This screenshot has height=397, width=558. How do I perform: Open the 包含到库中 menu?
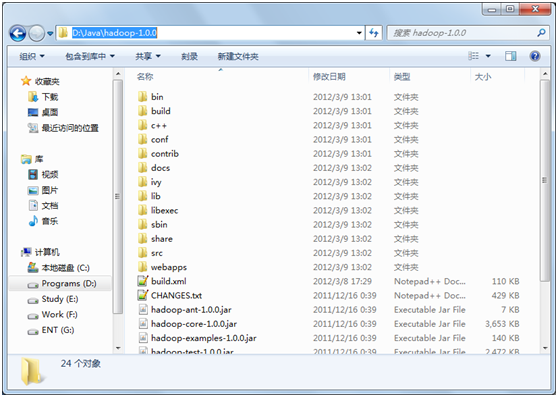click(x=90, y=56)
